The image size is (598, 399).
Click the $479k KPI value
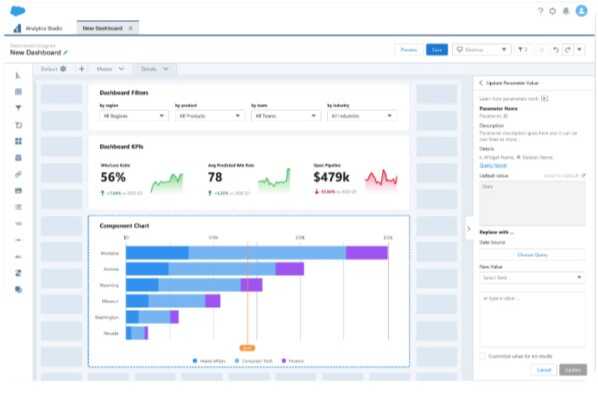(x=331, y=177)
